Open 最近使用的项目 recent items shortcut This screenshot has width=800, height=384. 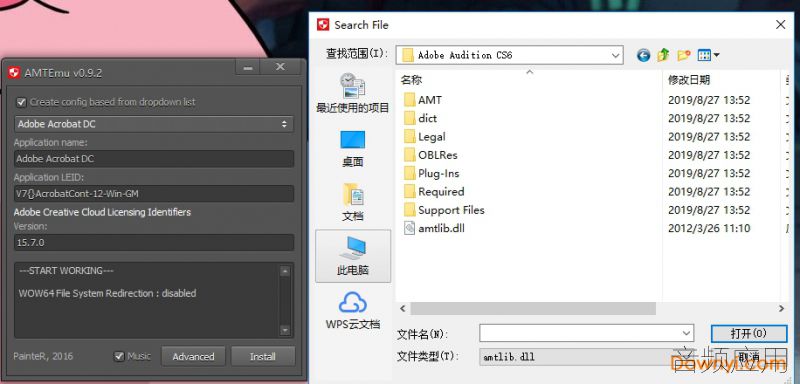coord(353,93)
